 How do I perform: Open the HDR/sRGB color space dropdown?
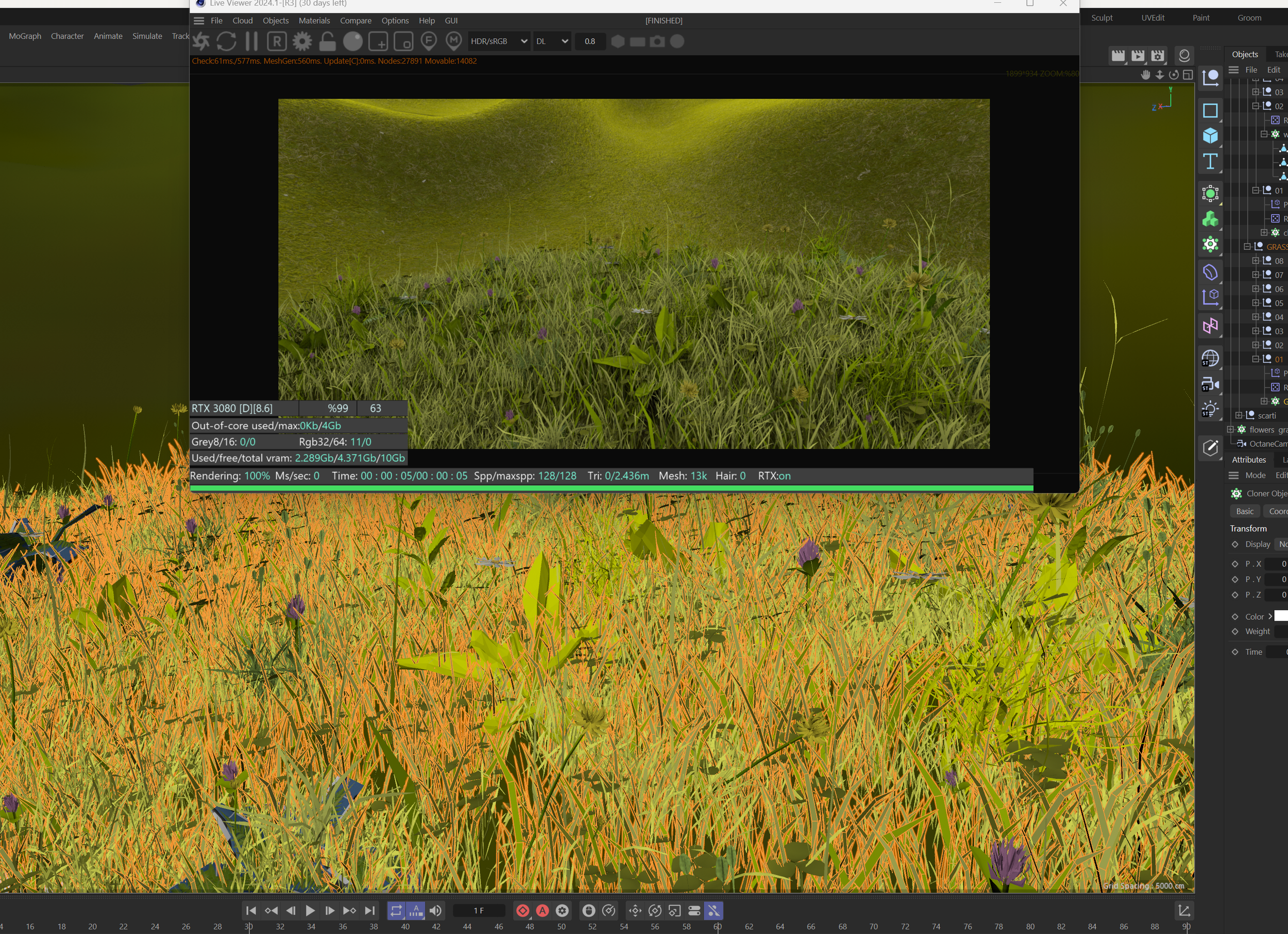[499, 41]
